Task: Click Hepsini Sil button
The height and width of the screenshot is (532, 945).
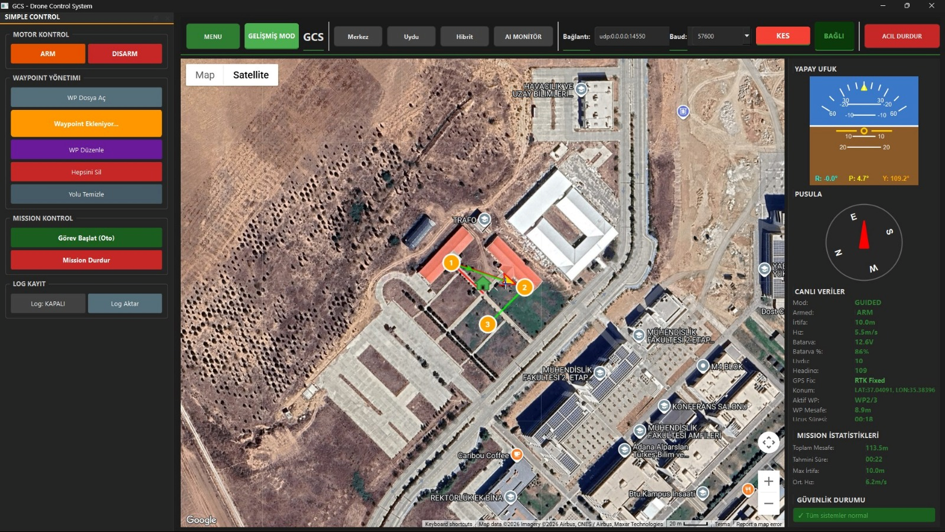Action: (x=86, y=172)
